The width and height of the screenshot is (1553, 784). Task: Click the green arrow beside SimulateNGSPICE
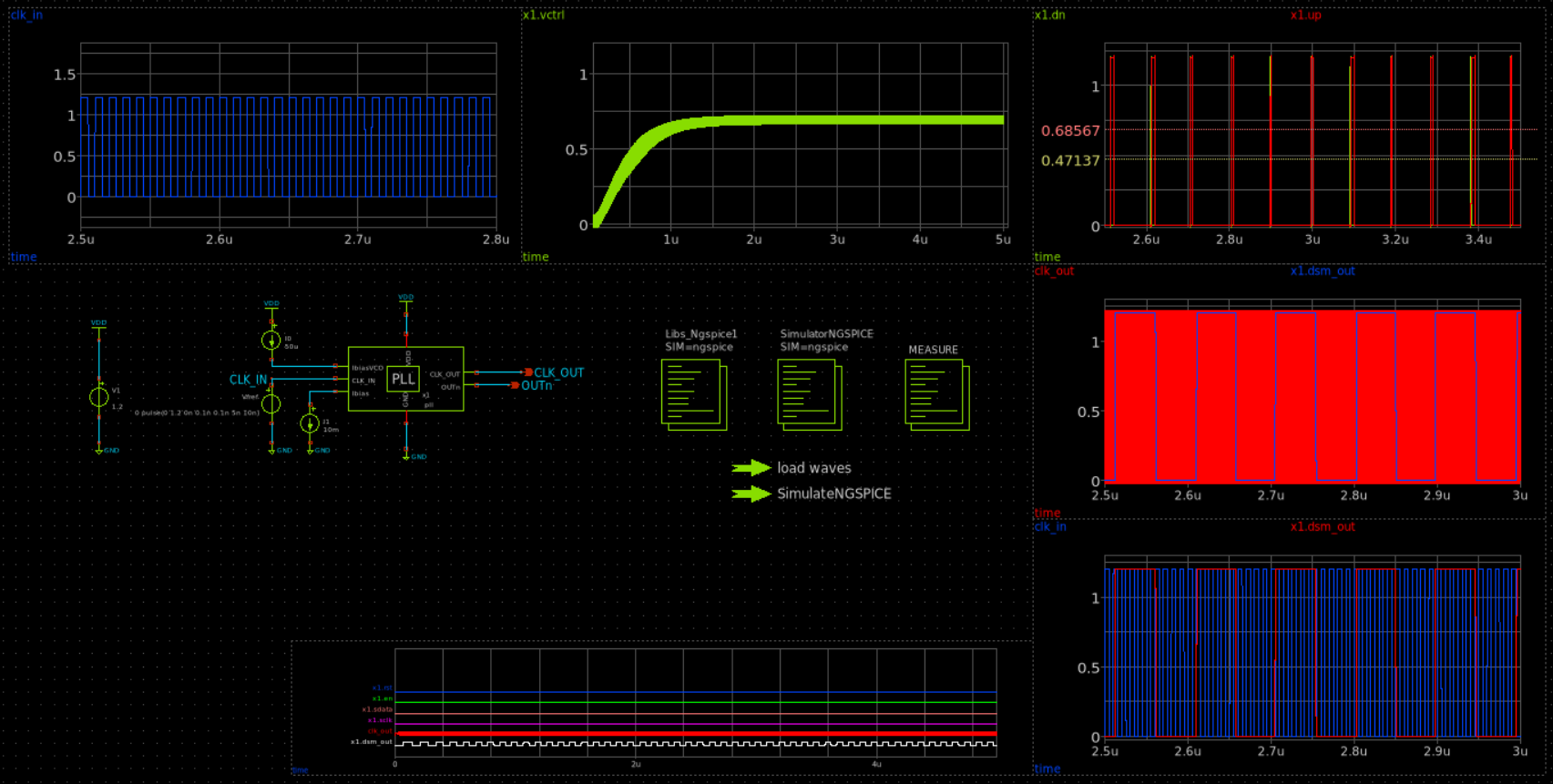point(751,494)
